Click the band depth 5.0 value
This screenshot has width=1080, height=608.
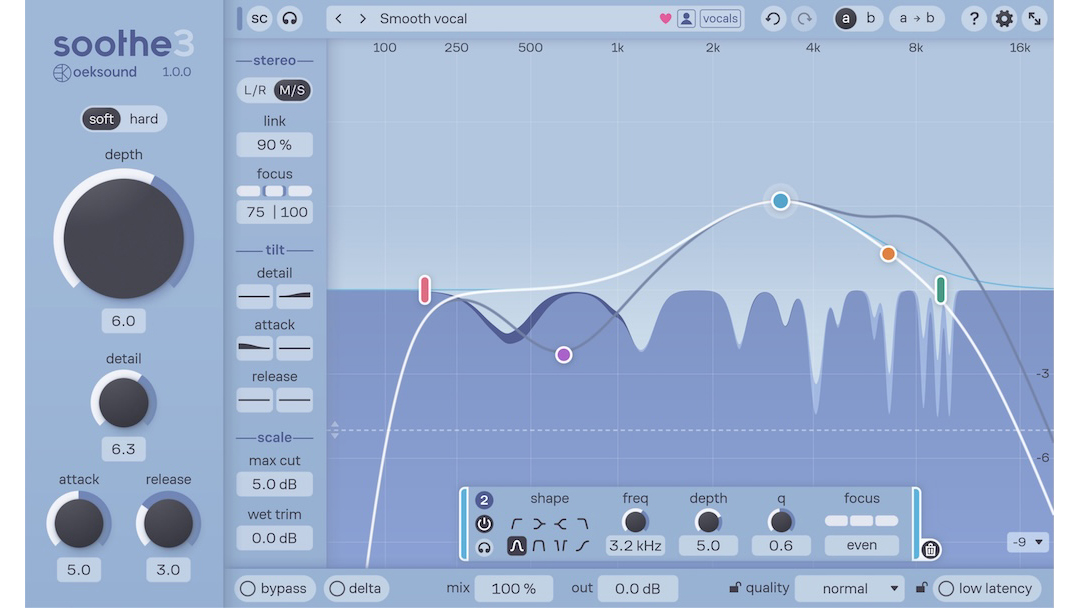coord(708,545)
